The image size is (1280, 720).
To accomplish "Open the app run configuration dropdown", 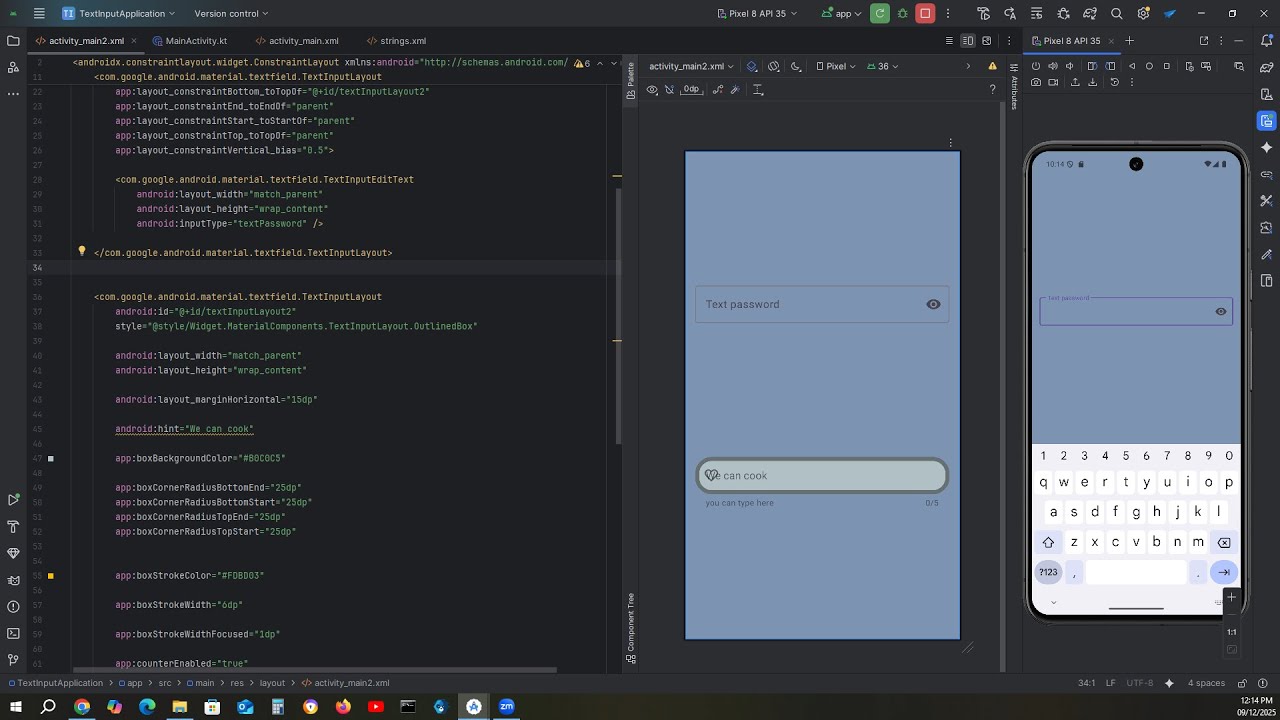I will 841,14.
